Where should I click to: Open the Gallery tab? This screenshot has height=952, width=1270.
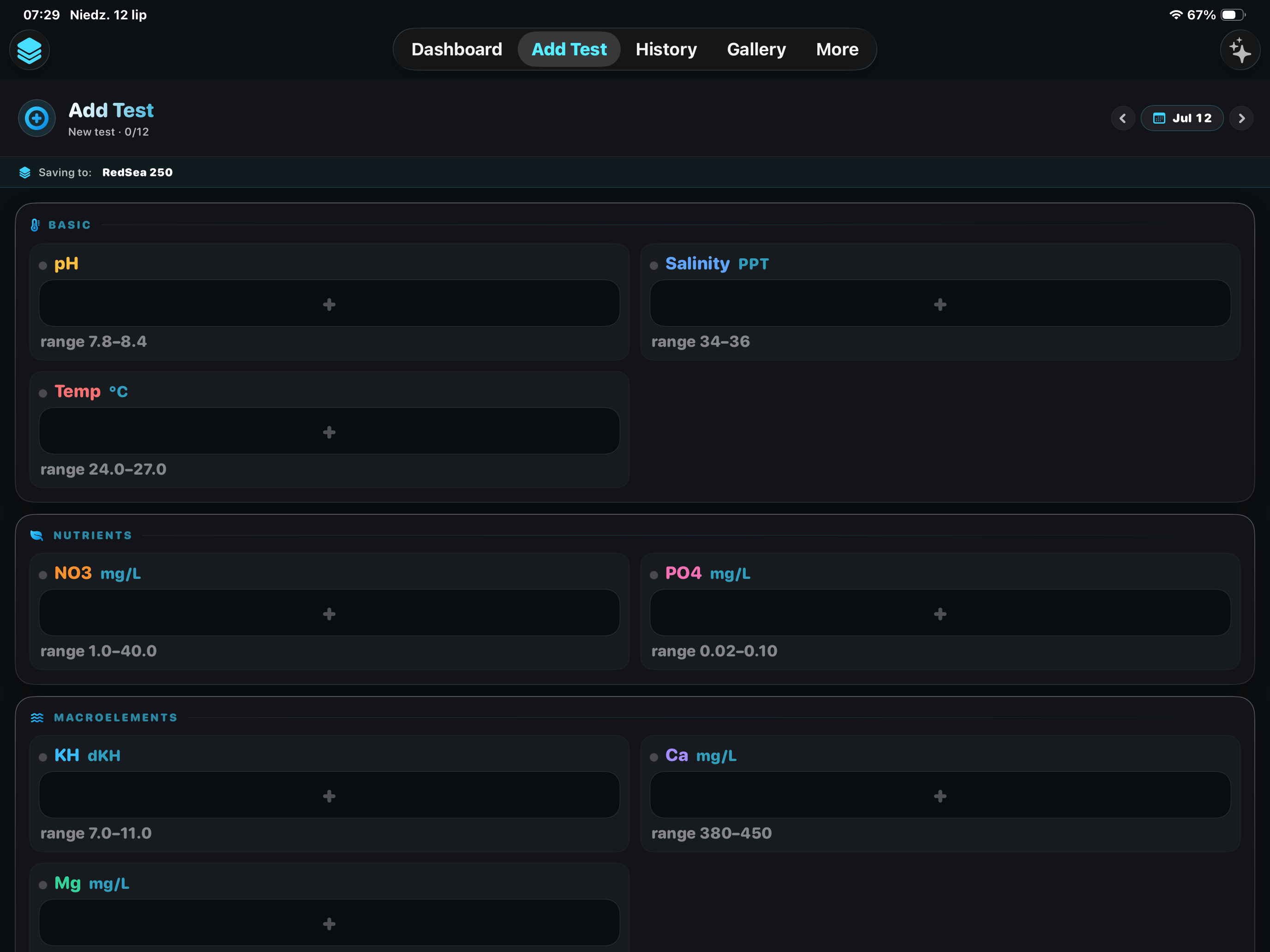(x=756, y=49)
